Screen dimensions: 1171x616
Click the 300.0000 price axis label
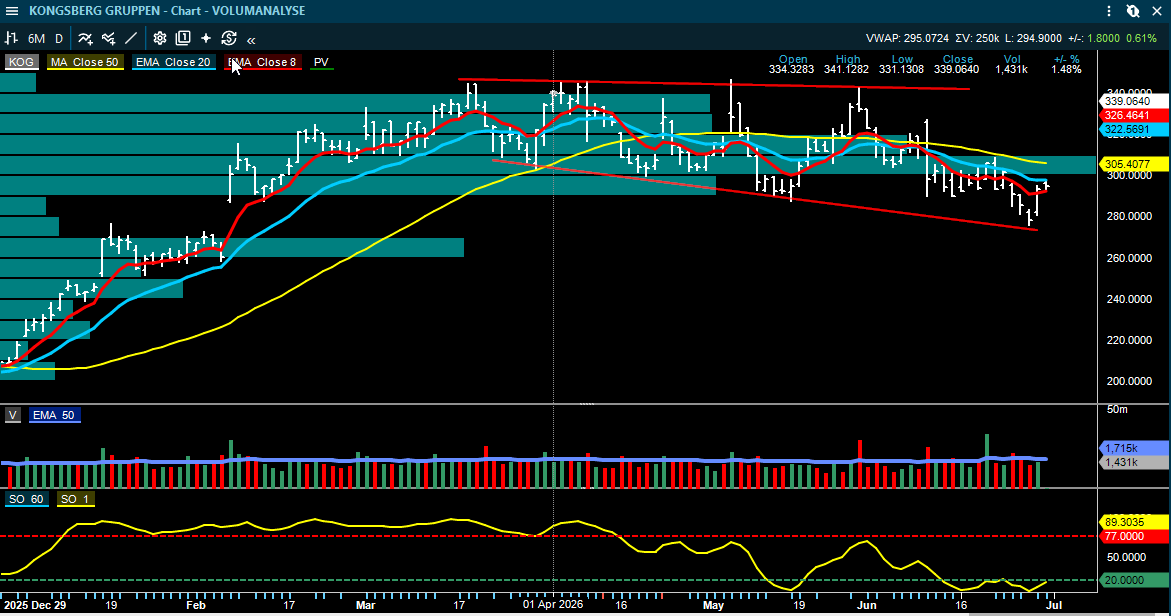pyautogui.click(x=1128, y=175)
